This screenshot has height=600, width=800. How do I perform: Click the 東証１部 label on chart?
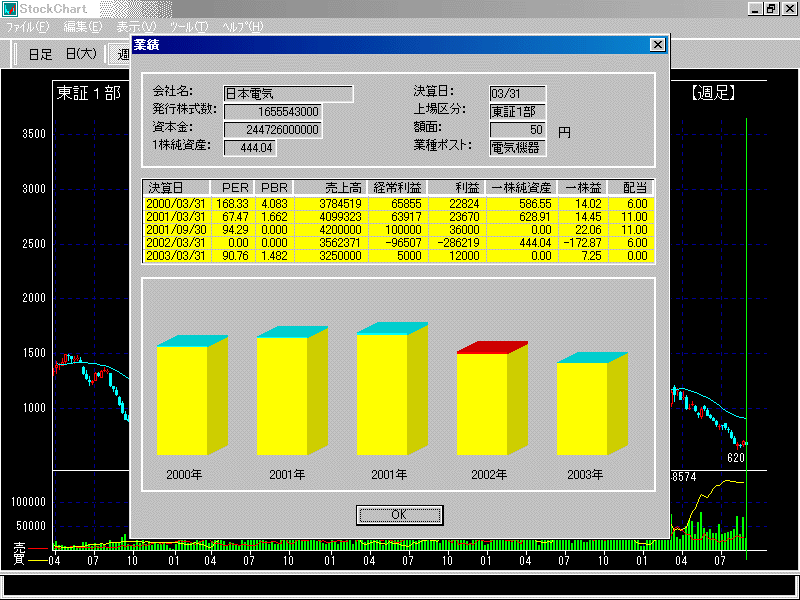click(89, 93)
